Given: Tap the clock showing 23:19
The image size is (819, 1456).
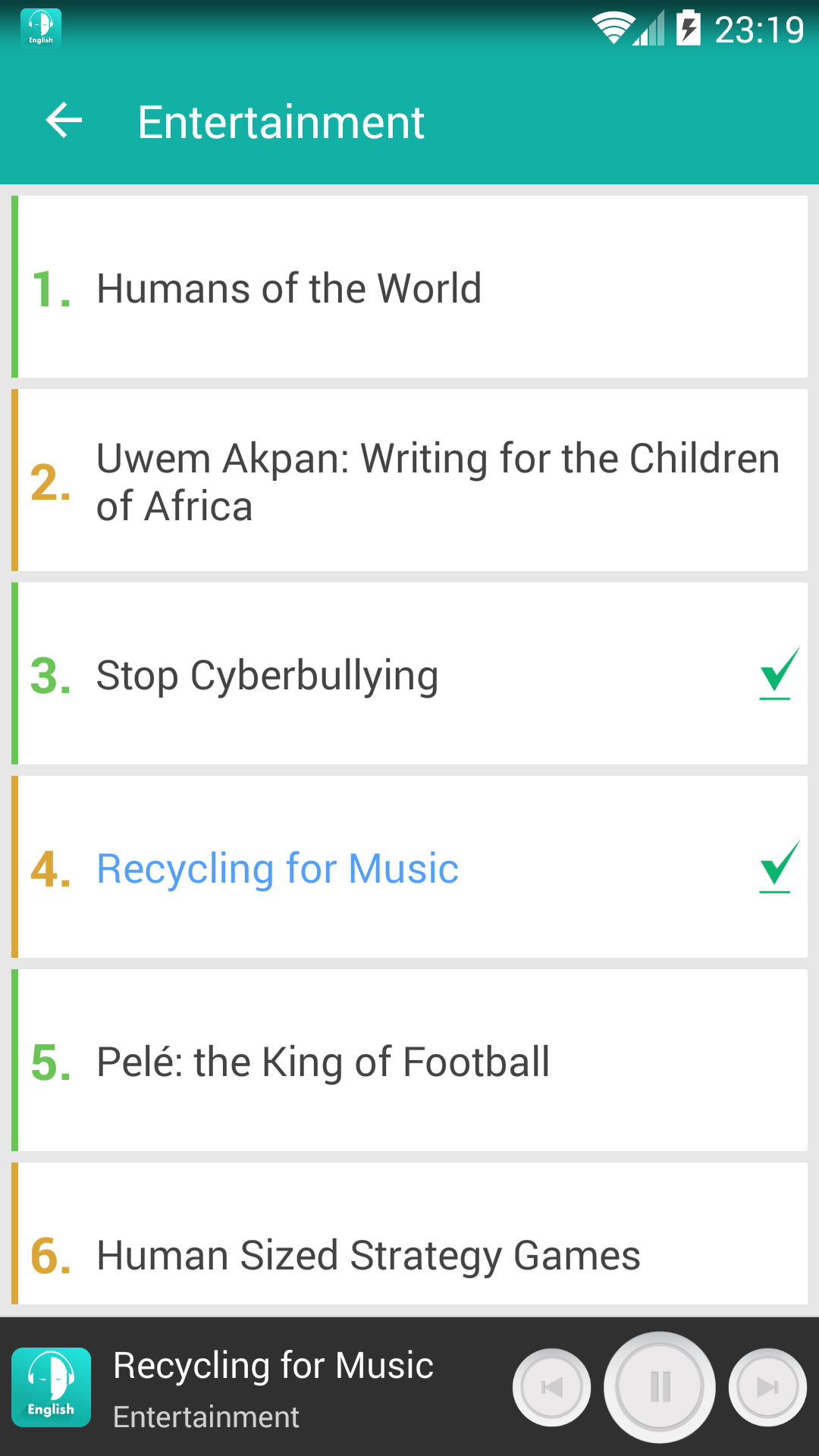Looking at the screenshot, I should [759, 30].
